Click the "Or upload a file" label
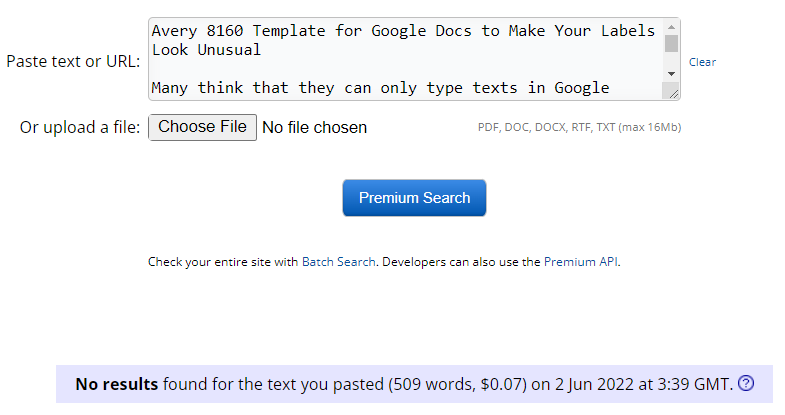Screen dimensions: 785x415 coord(80,127)
